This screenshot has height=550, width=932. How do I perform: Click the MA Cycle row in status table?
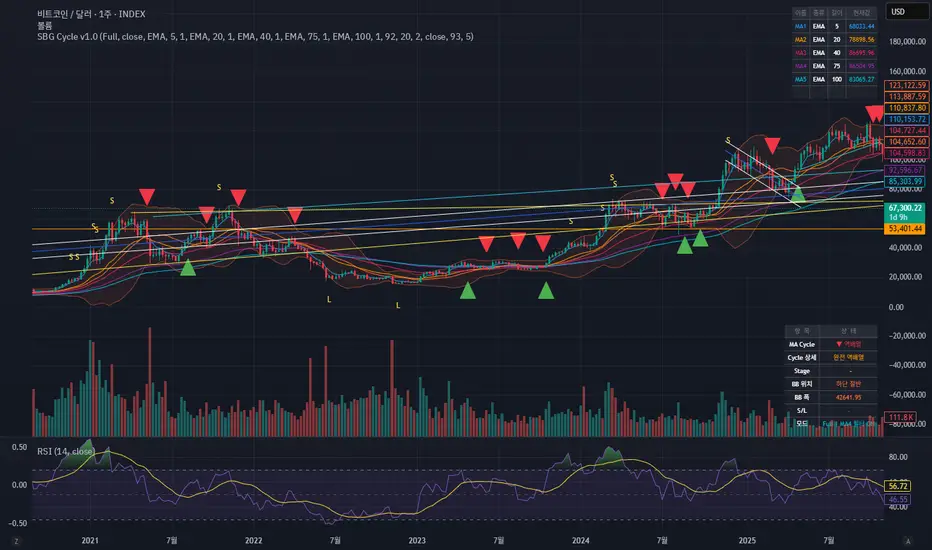tap(831, 344)
